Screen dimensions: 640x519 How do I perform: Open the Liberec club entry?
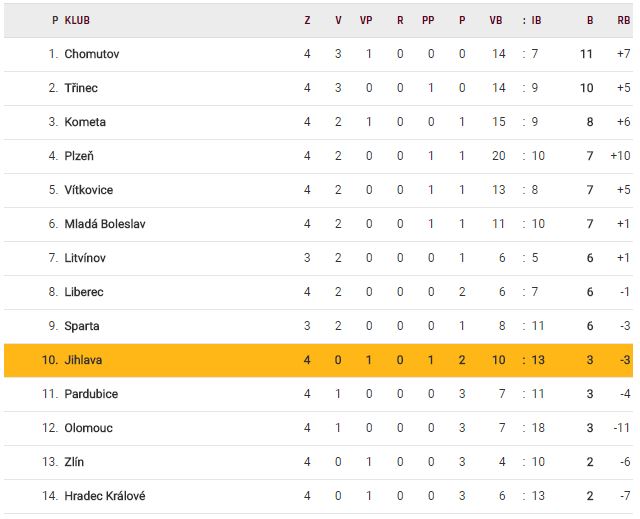tap(84, 292)
